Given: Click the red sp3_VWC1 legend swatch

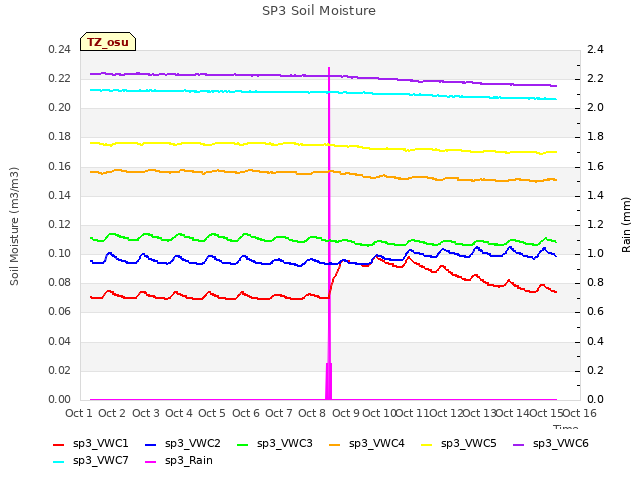Looking at the screenshot, I should [x=59, y=444].
